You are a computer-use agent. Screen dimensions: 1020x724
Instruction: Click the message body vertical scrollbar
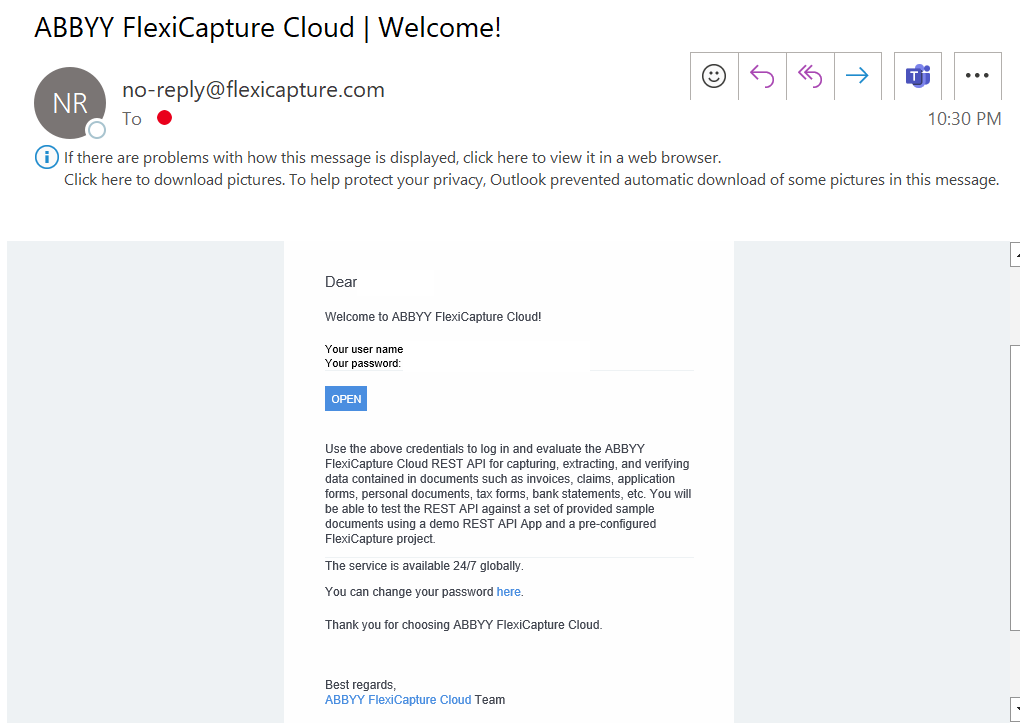pyautogui.click(x=1015, y=488)
